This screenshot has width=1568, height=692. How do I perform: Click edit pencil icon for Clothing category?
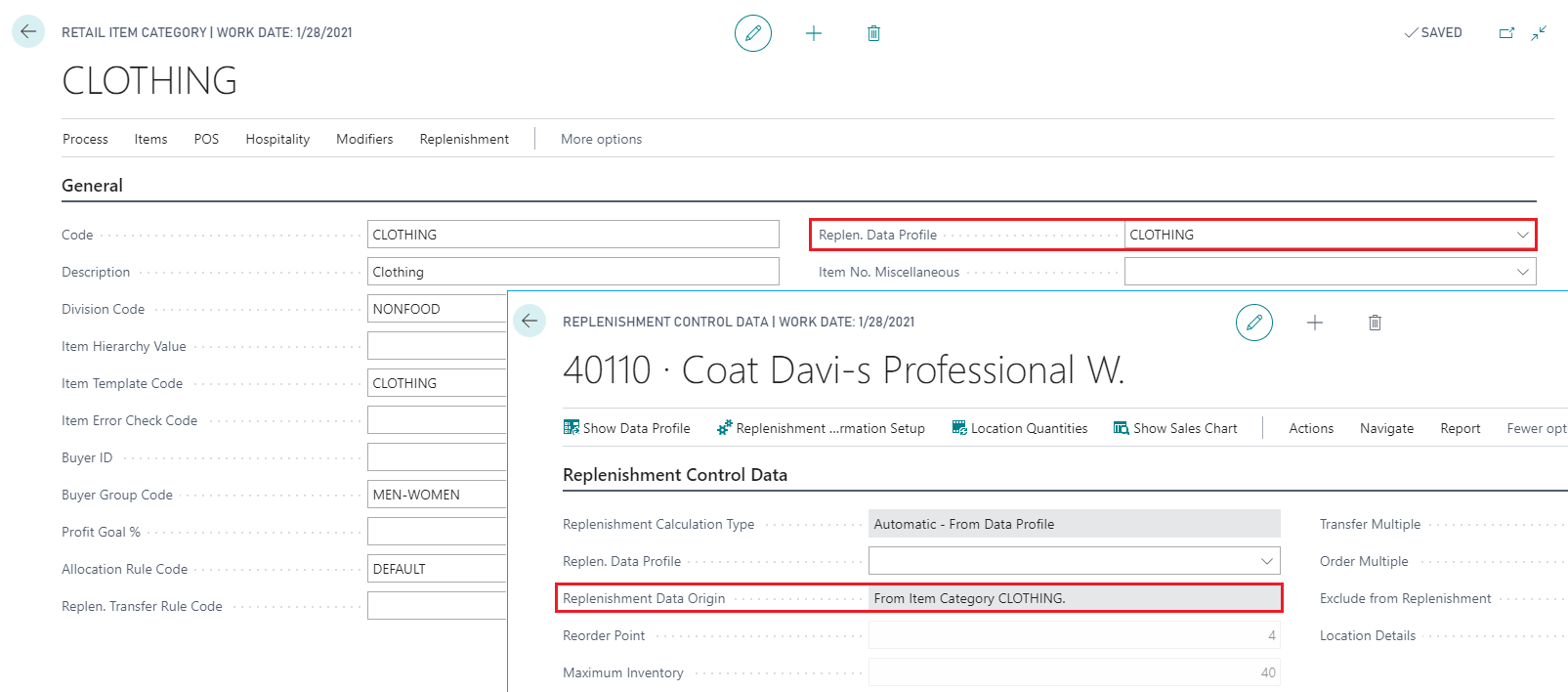click(752, 33)
